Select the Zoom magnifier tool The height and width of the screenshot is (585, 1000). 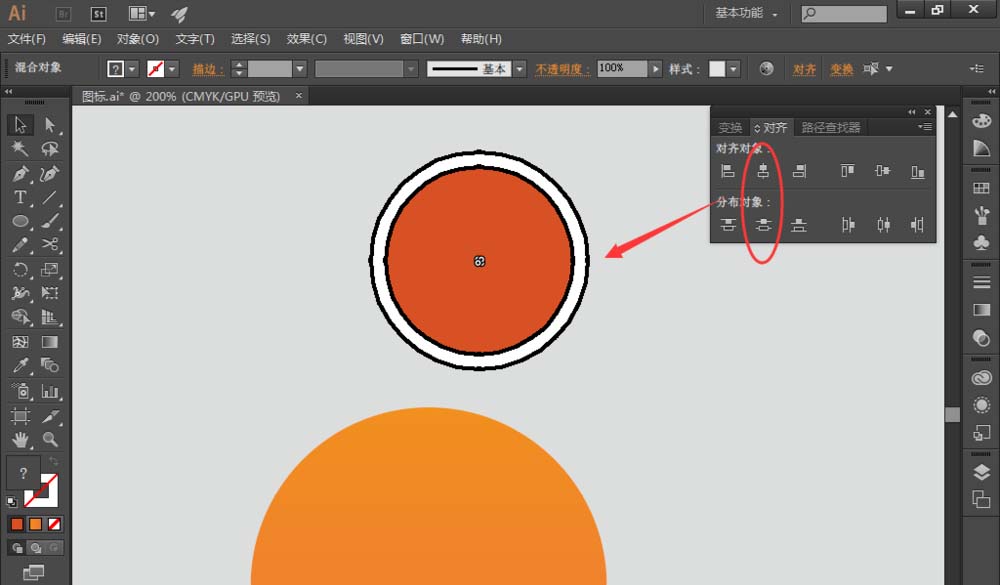pyautogui.click(x=50, y=440)
